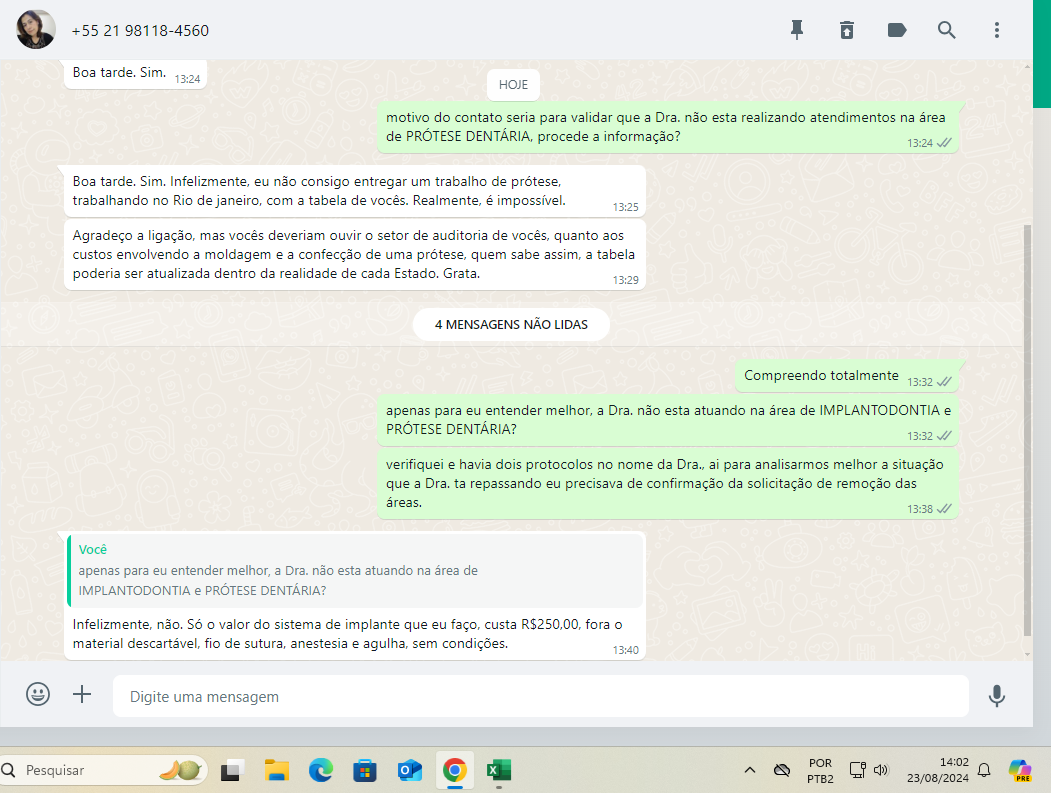The height and width of the screenshot is (793, 1051).
Task: Click the chat vertical scrollbar
Action: [x=1028, y=429]
